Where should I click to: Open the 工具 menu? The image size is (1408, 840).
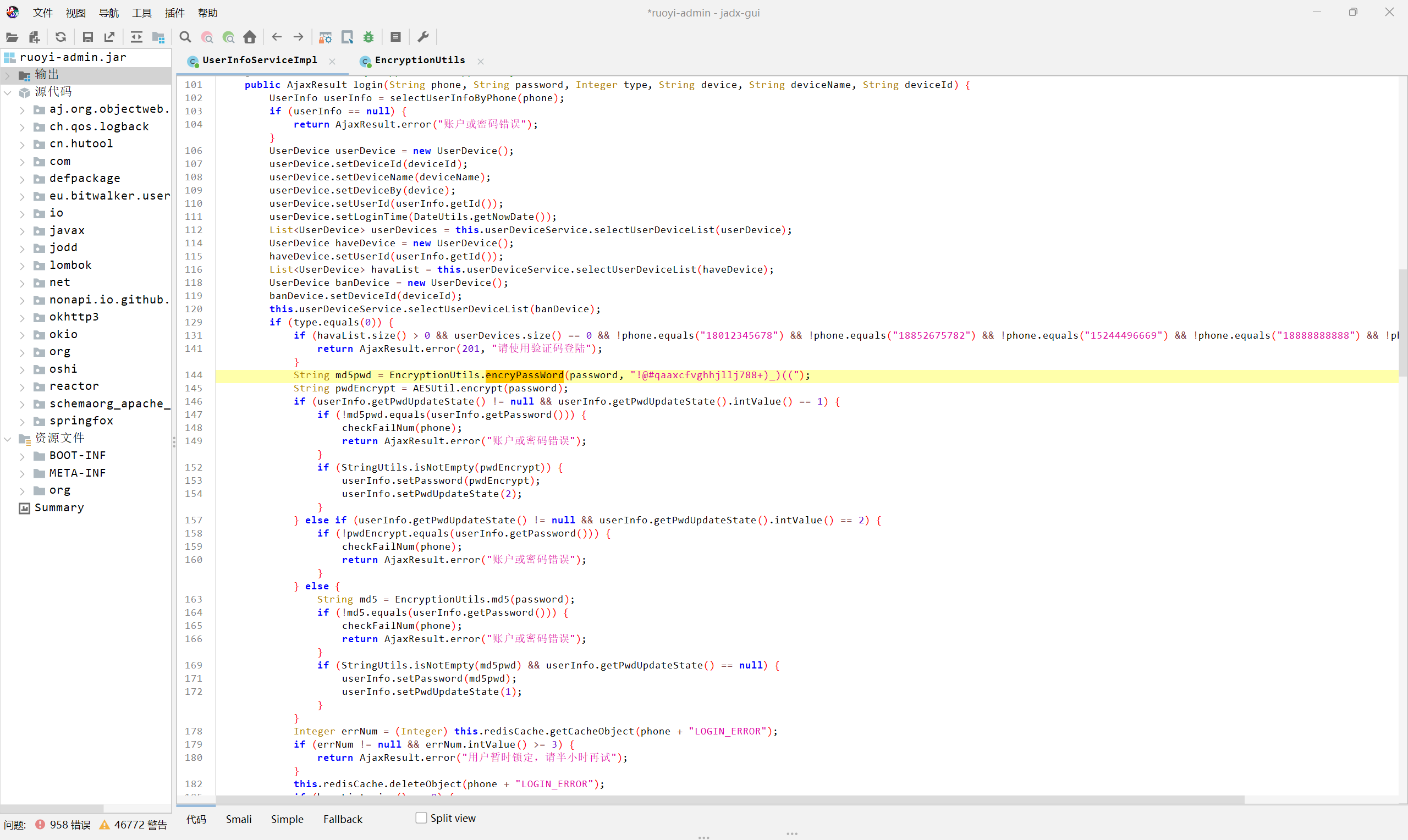(x=141, y=13)
